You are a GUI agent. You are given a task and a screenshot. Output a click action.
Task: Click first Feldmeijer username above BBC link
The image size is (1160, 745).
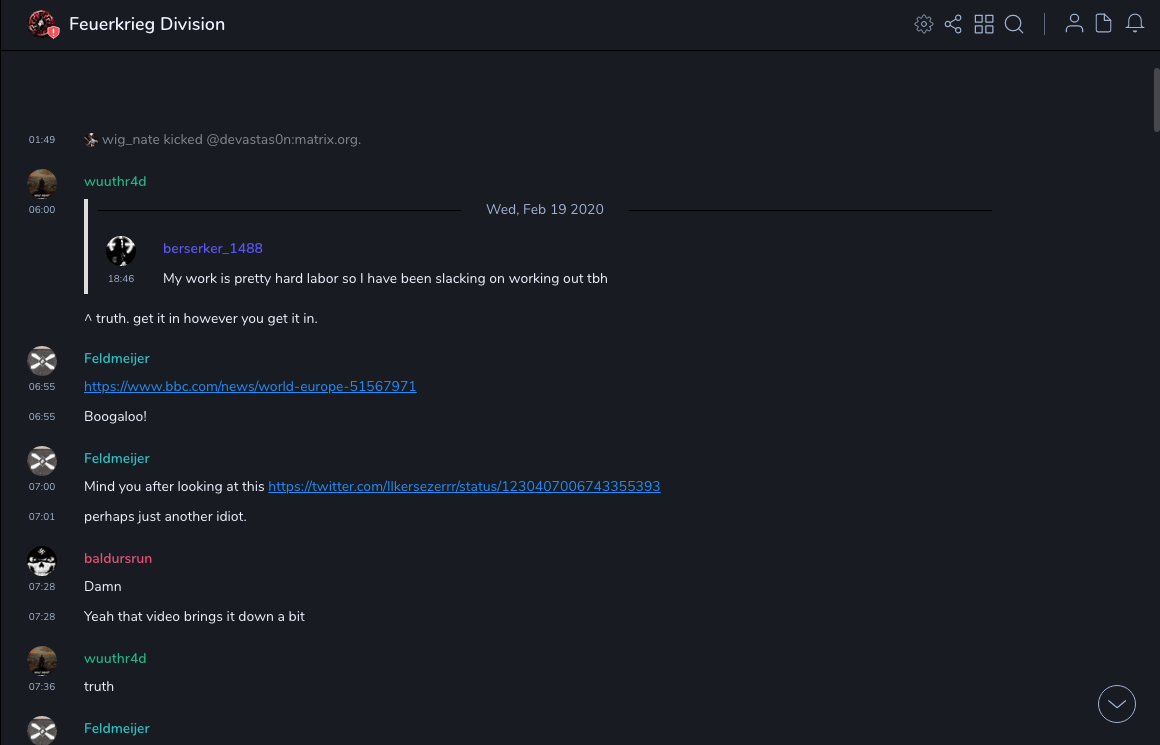click(117, 358)
